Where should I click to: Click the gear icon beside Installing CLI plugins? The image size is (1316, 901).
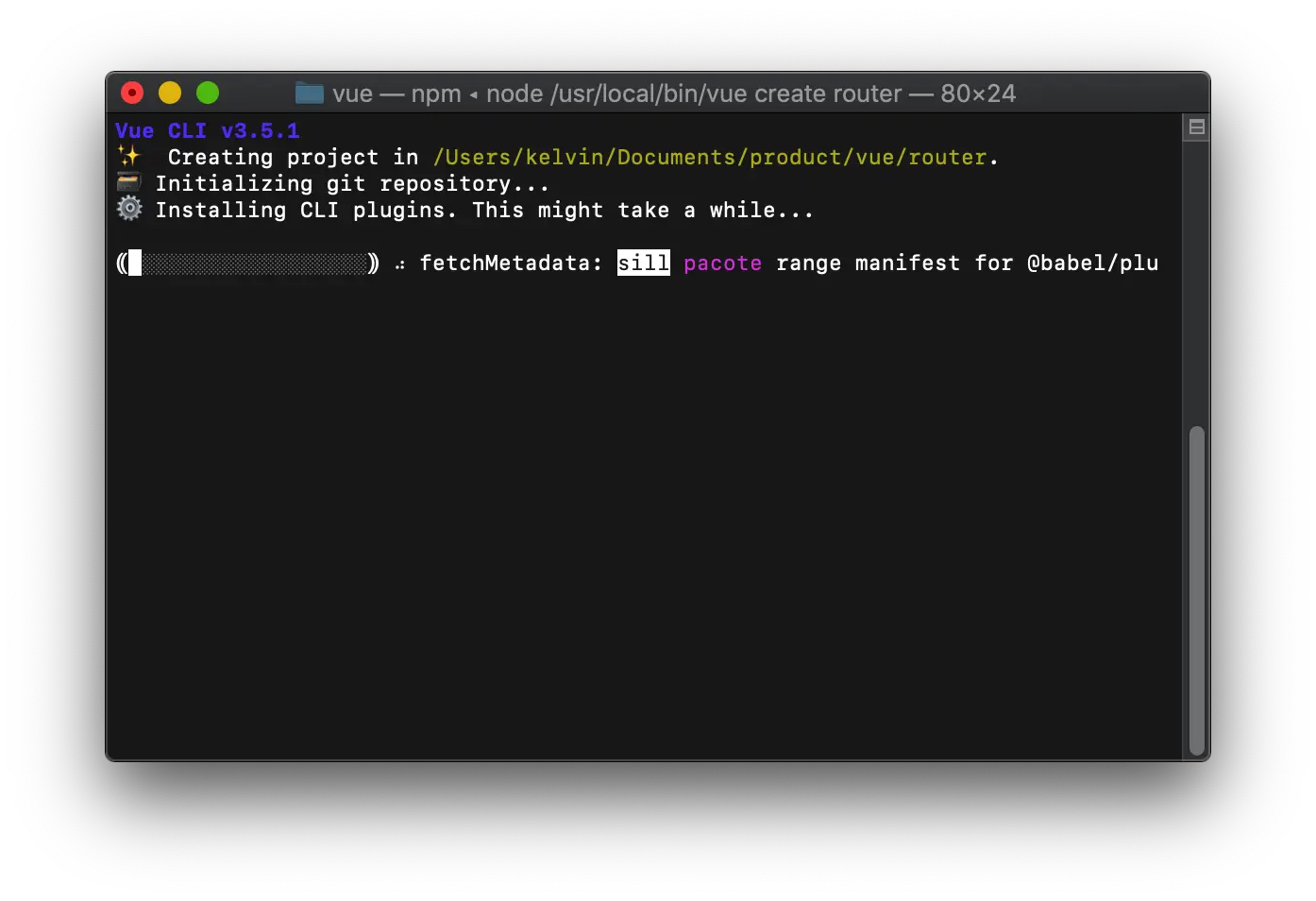[x=129, y=209]
